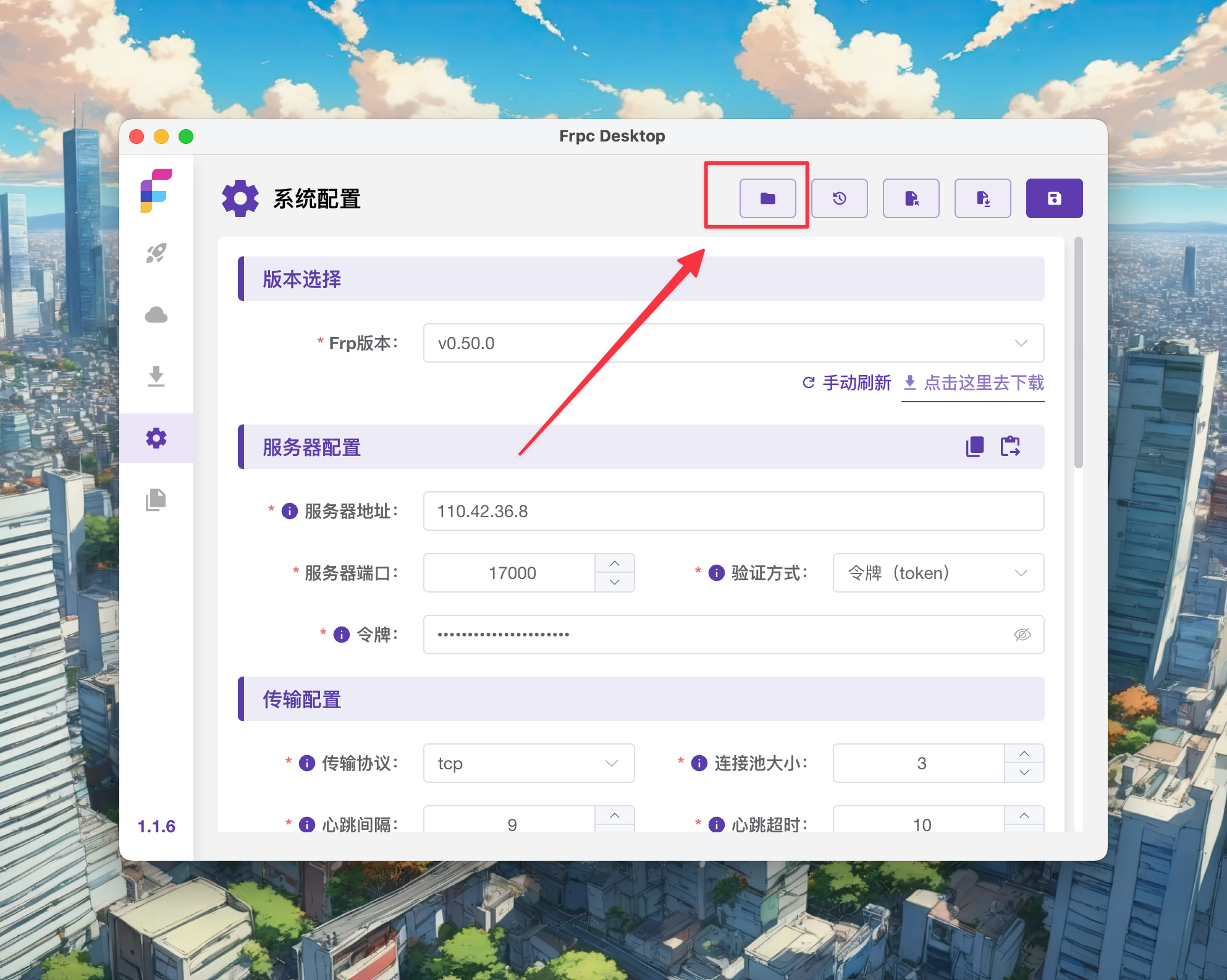1227x980 pixels.
Task: Paste server configuration using the clipboard icon
Action: (x=1011, y=447)
